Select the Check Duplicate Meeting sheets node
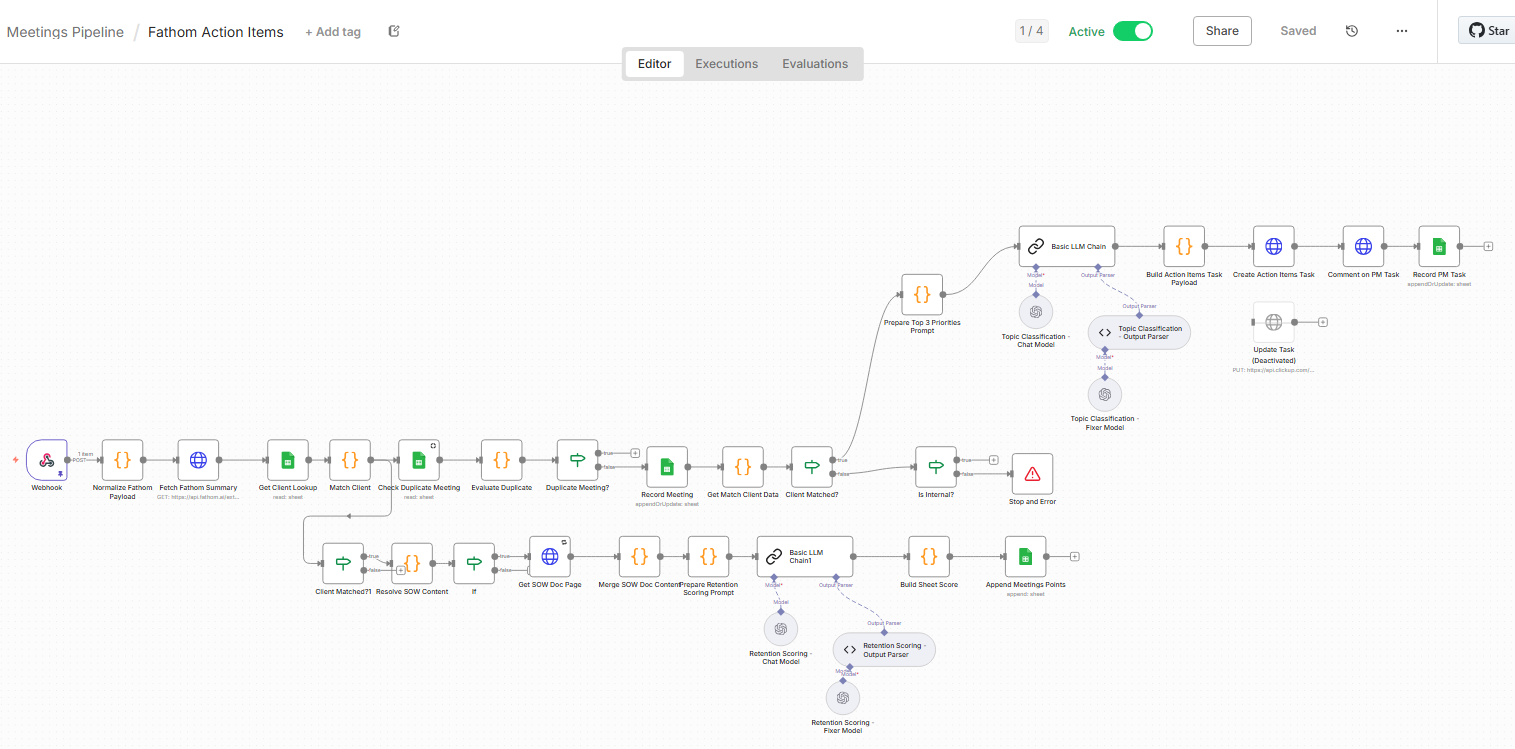Image resolution: width=1515 pixels, height=749 pixels. click(419, 460)
